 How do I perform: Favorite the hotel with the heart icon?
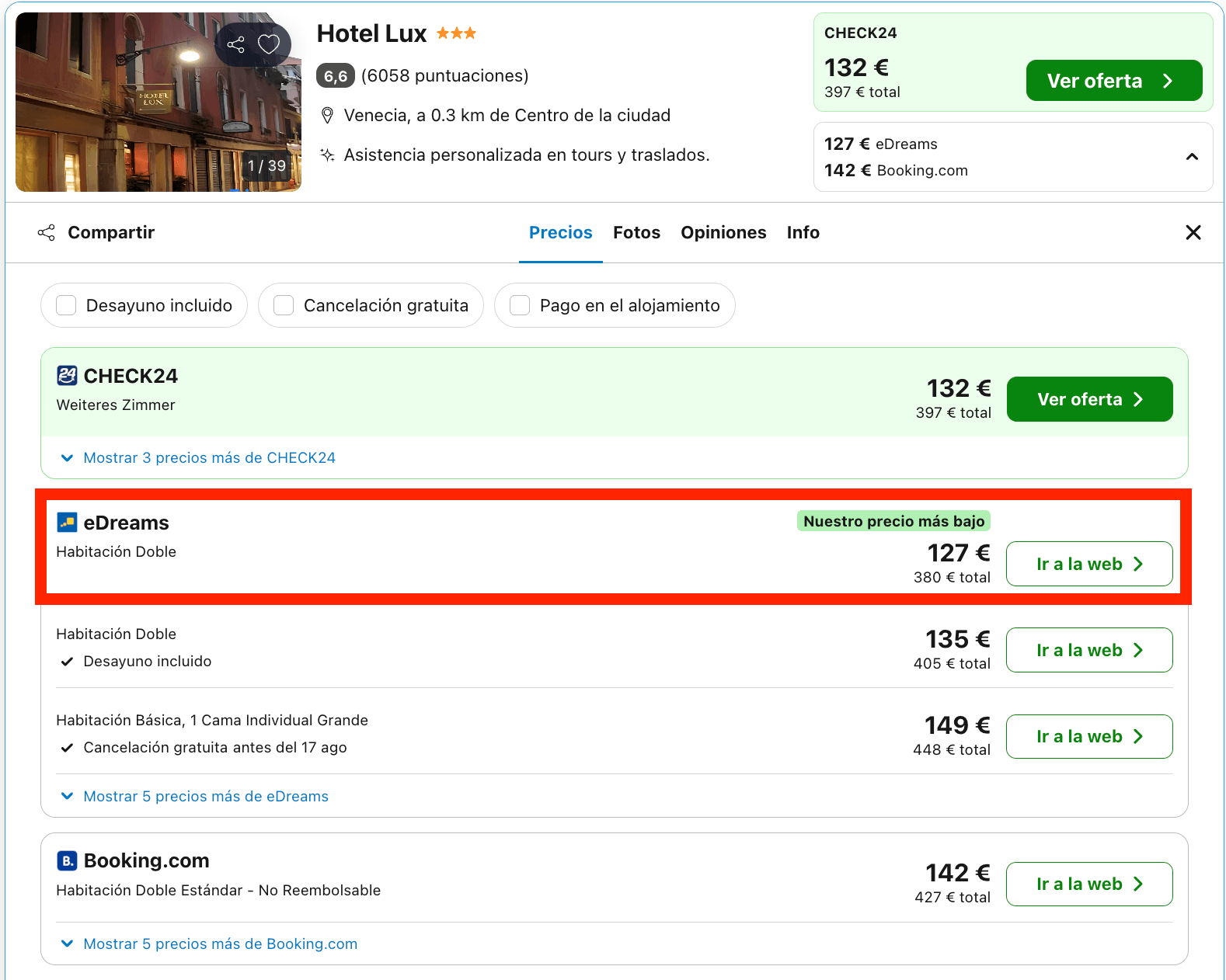click(269, 44)
